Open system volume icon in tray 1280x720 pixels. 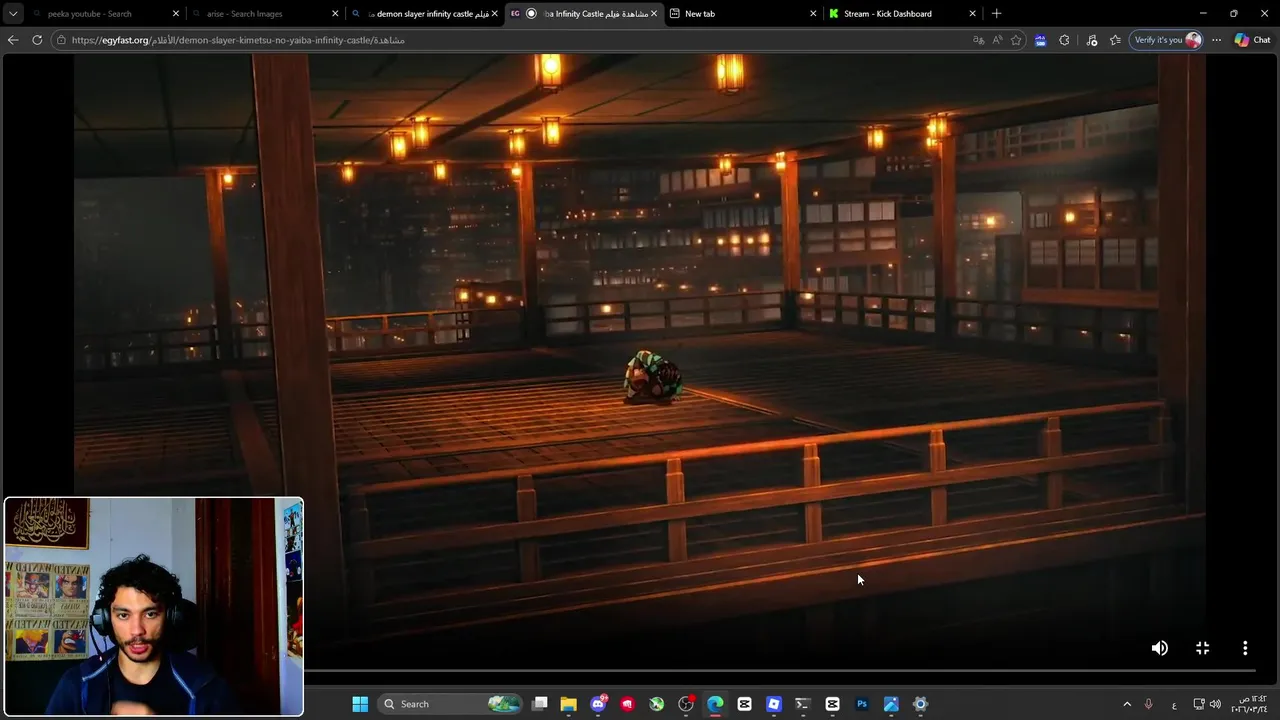[1215, 704]
